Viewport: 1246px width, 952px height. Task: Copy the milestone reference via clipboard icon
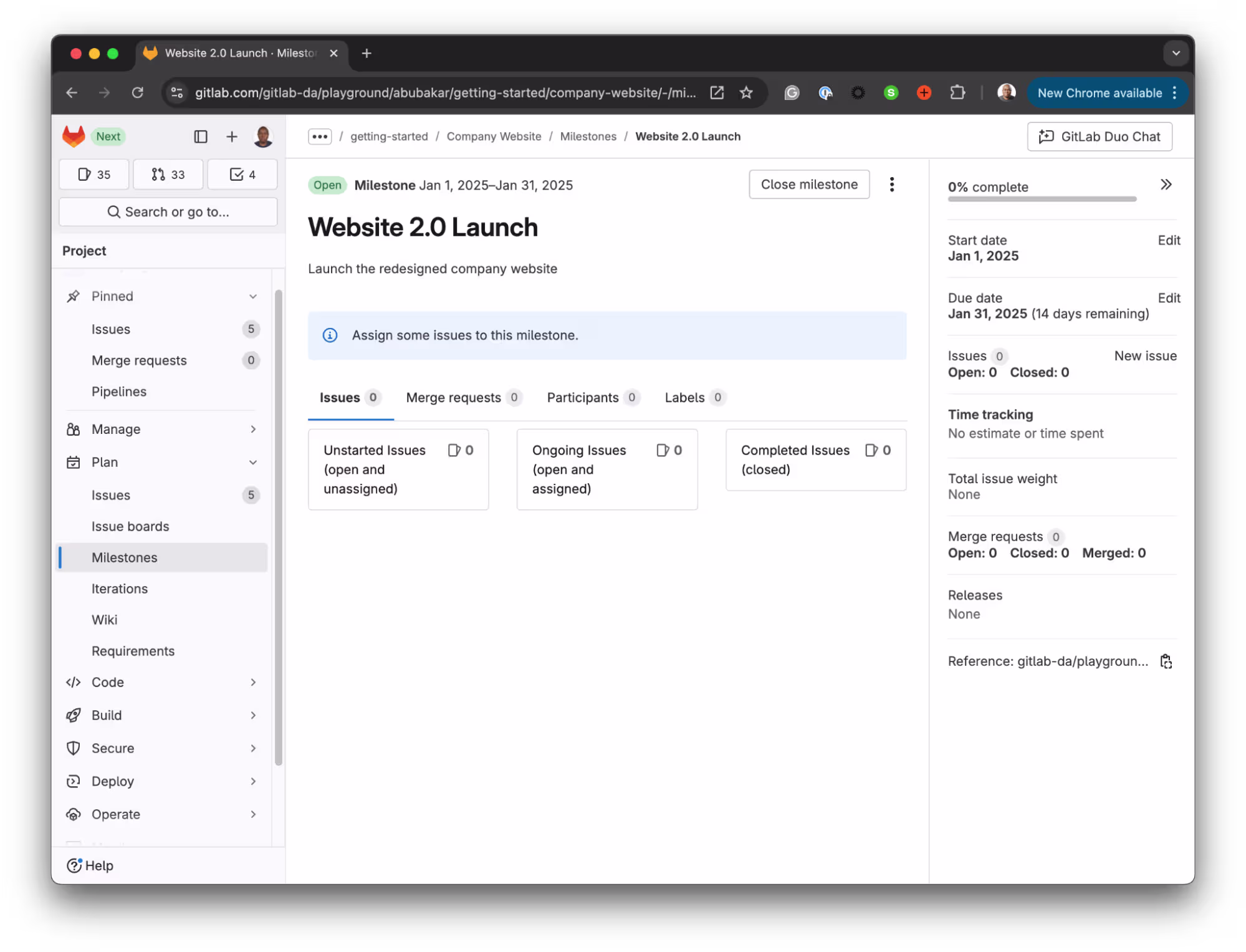point(1166,661)
